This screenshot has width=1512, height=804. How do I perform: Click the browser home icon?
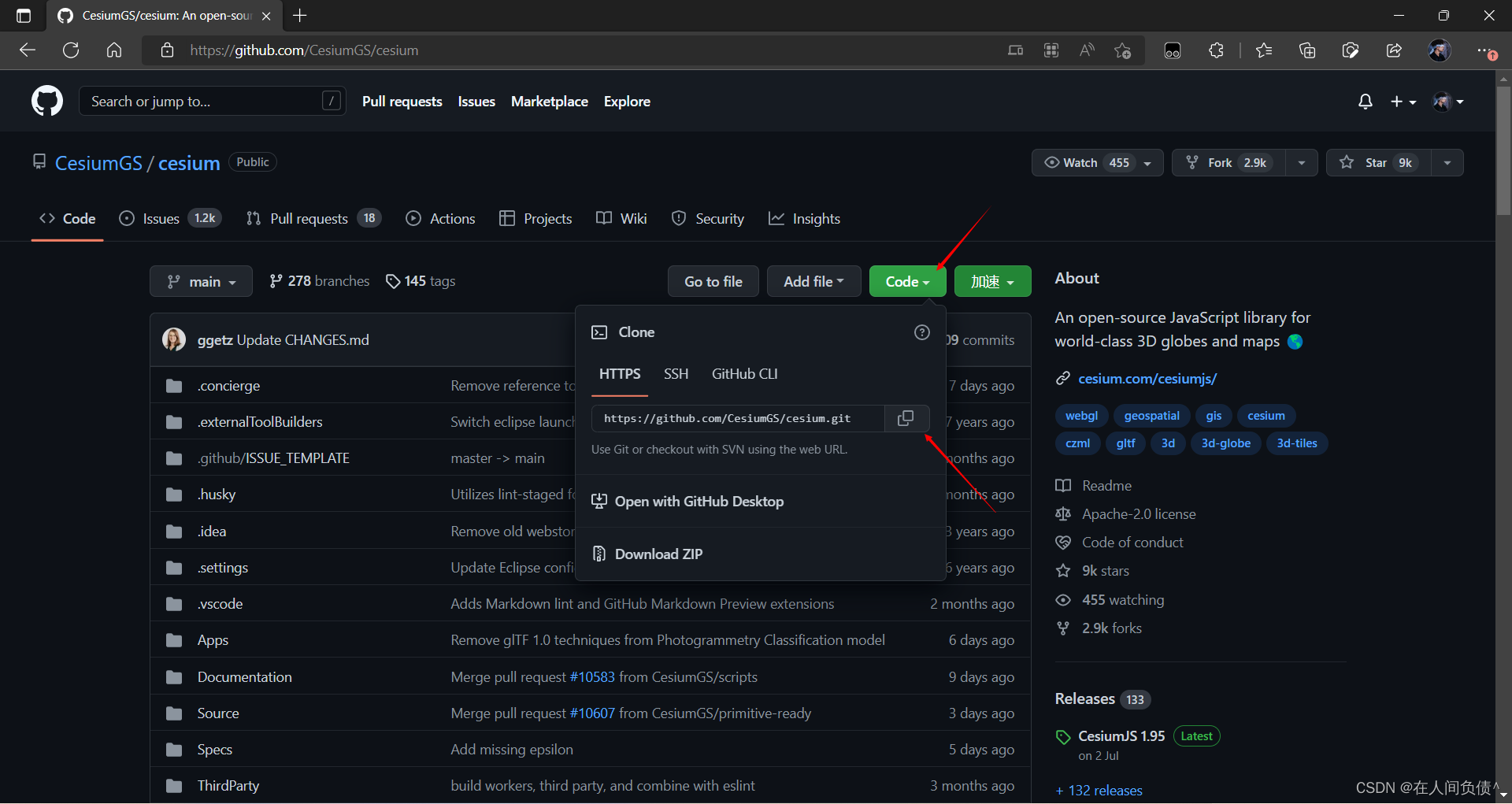coord(114,50)
